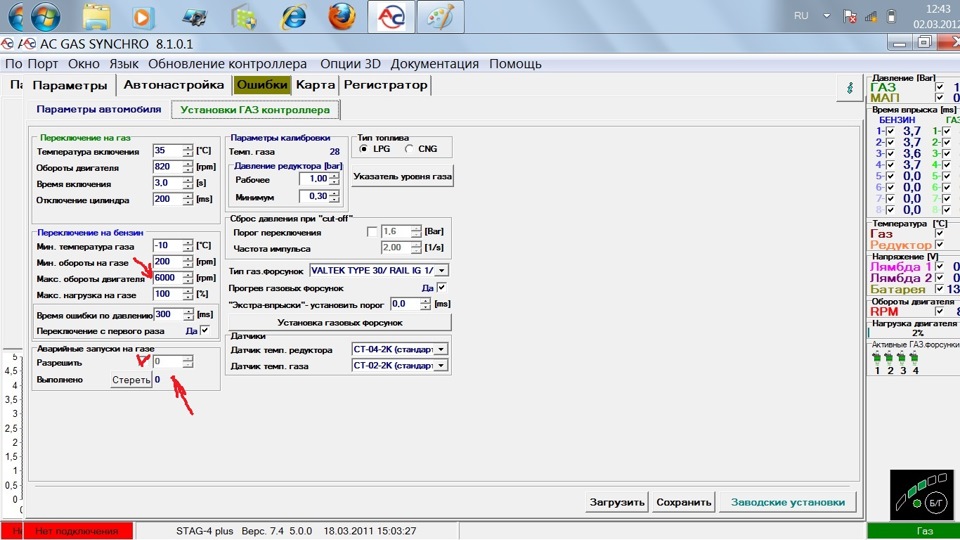Open Датчик темп. редуктора dropdown
The height and width of the screenshot is (540, 960).
point(441,350)
